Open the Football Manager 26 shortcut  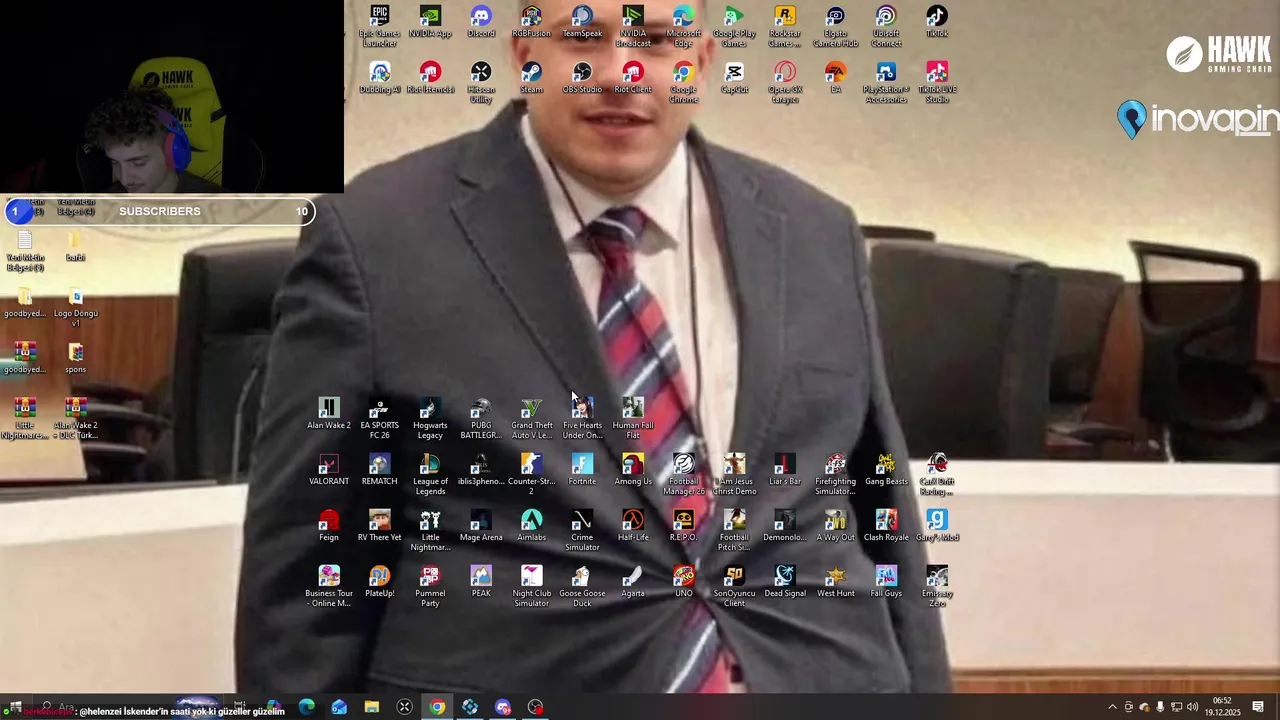pyautogui.click(x=684, y=474)
